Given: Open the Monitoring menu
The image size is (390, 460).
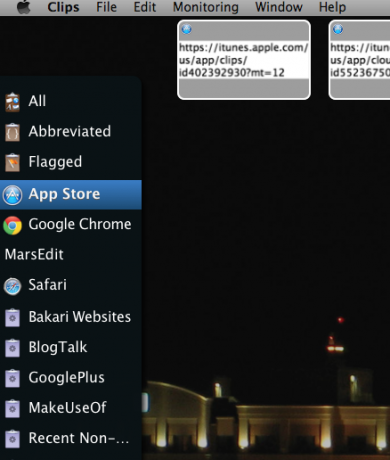Looking at the screenshot, I should (206, 7).
